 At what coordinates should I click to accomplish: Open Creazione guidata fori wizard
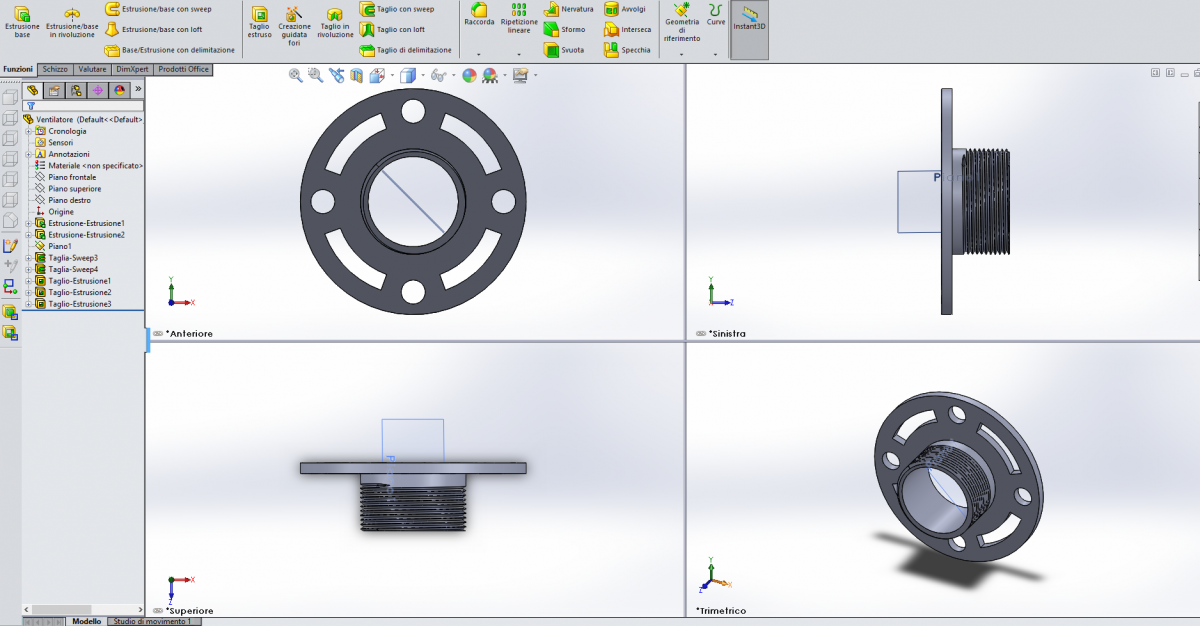coord(294,22)
